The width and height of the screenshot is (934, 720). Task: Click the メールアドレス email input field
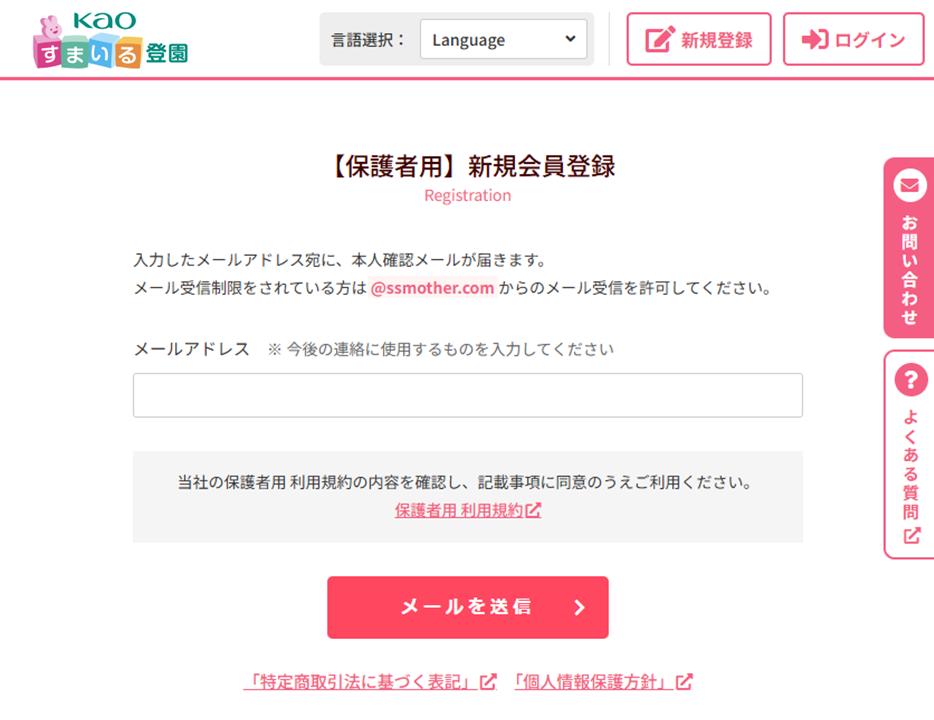467,395
